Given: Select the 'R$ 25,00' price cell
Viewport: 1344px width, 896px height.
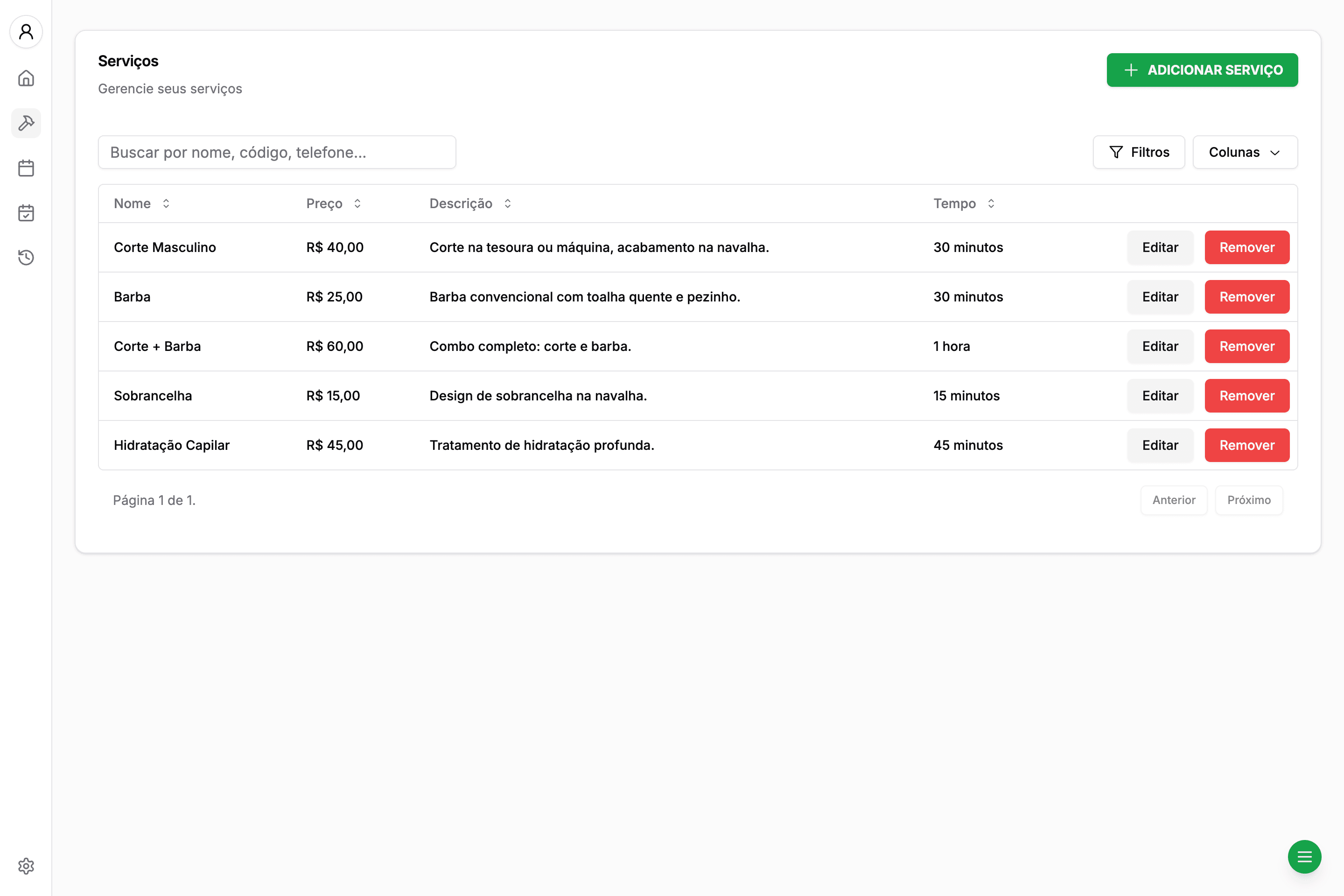Looking at the screenshot, I should point(334,297).
